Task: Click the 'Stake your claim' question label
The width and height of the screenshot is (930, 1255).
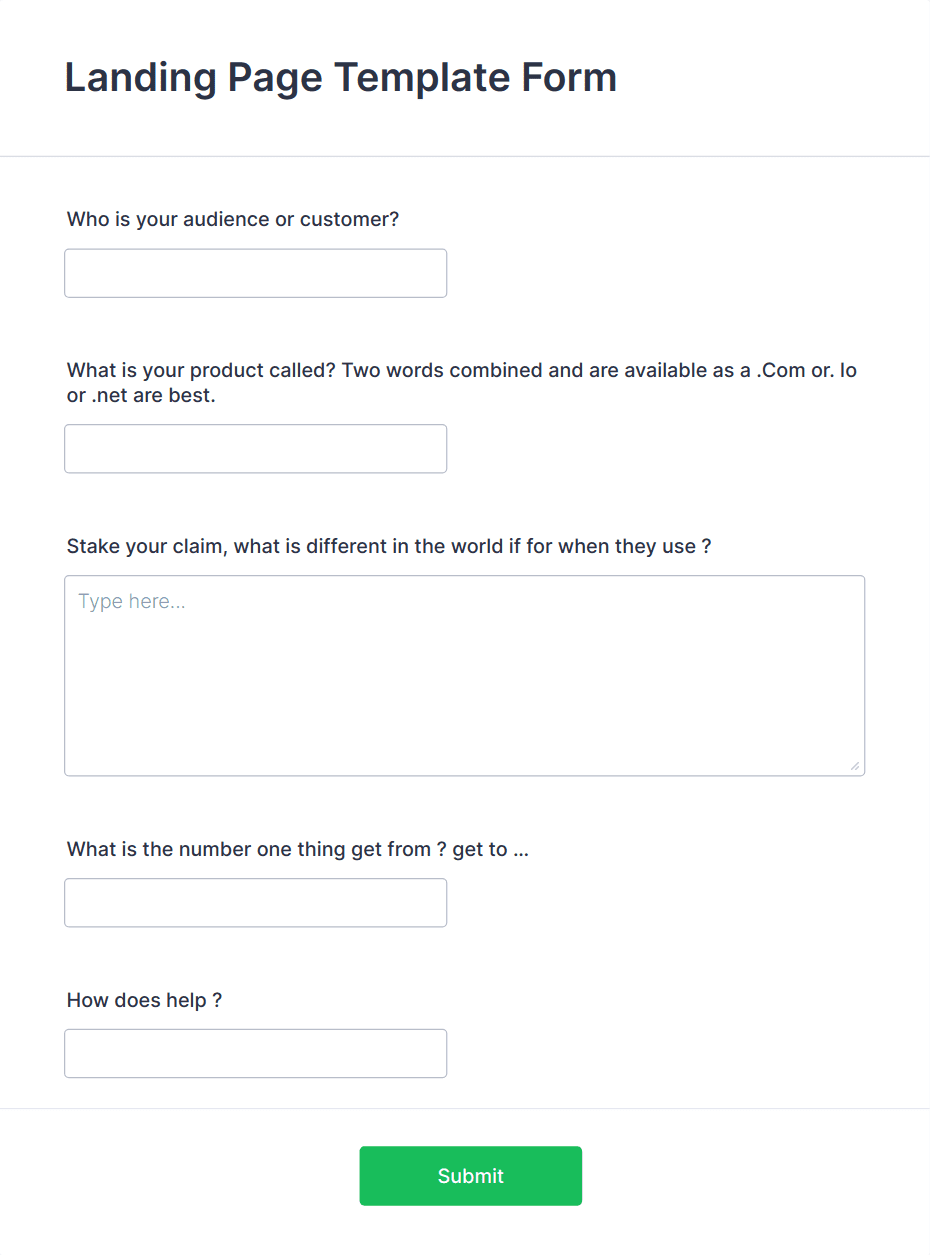Action: pyautogui.click(x=389, y=546)
